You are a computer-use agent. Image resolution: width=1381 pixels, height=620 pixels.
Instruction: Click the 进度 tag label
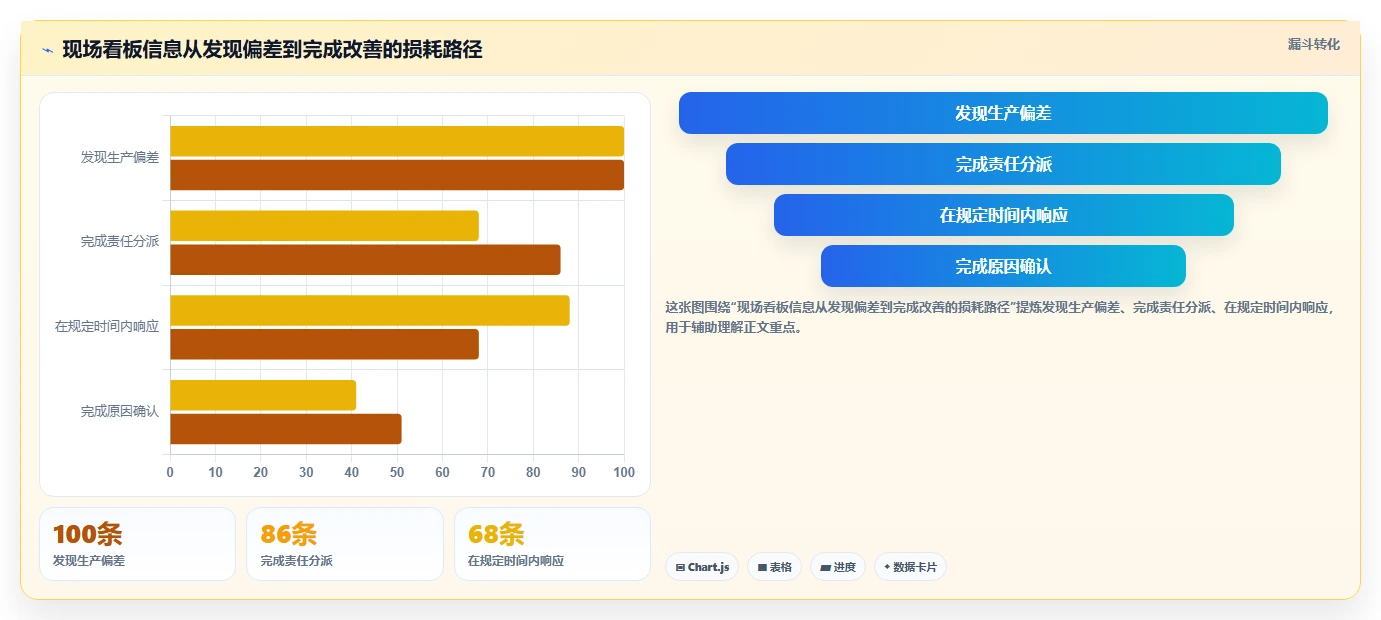(845, 567)
